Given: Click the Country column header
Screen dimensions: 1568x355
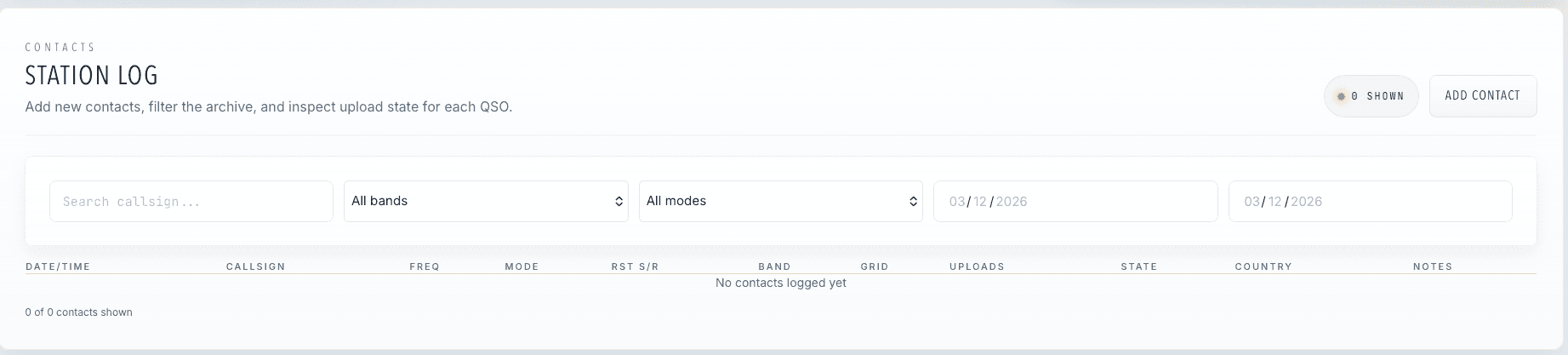Looking at the screenshot, I should pos(1263,266).
